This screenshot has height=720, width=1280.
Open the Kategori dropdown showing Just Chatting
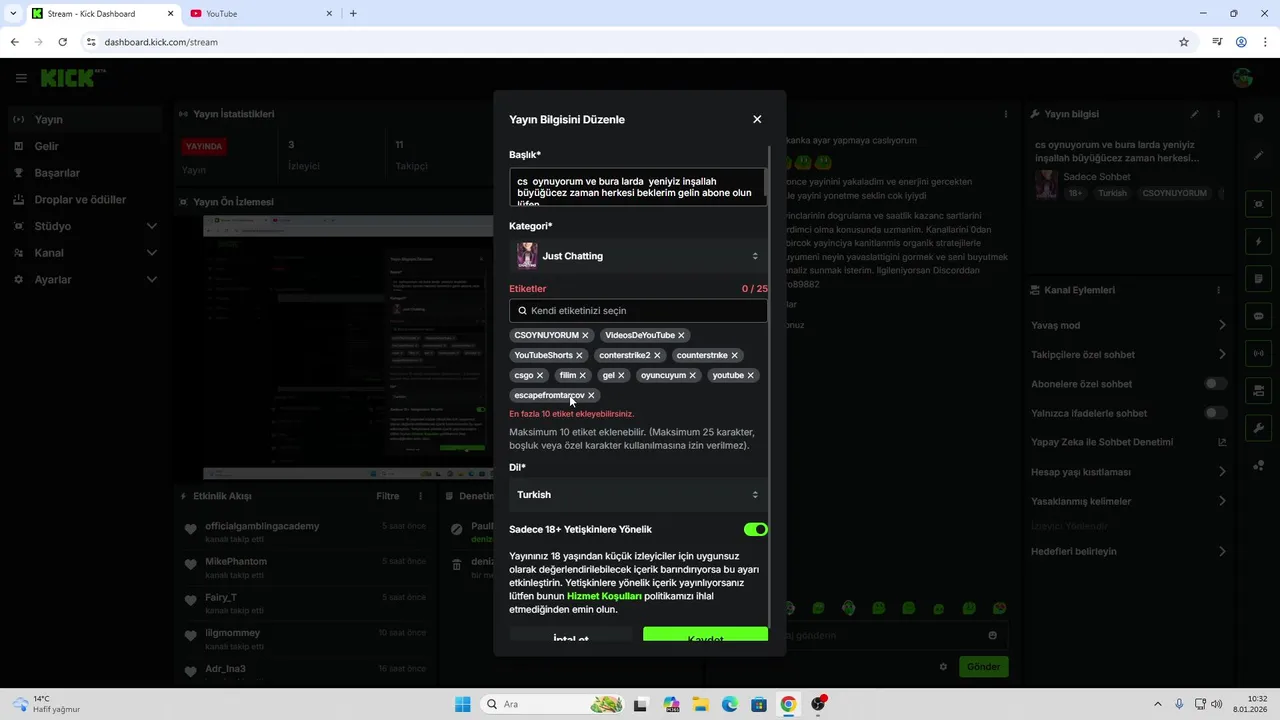coord(638,256)
